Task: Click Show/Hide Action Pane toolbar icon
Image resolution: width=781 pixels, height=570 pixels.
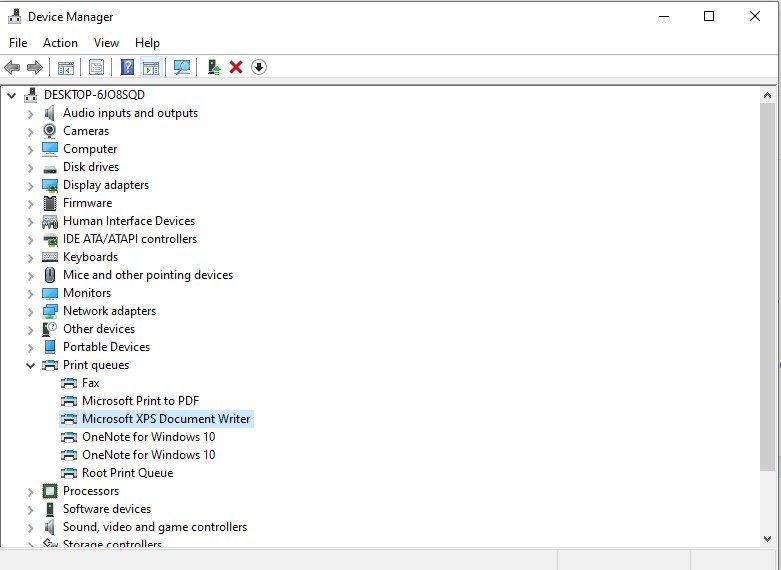Action: pyautogui.click(x=151, y=67)
